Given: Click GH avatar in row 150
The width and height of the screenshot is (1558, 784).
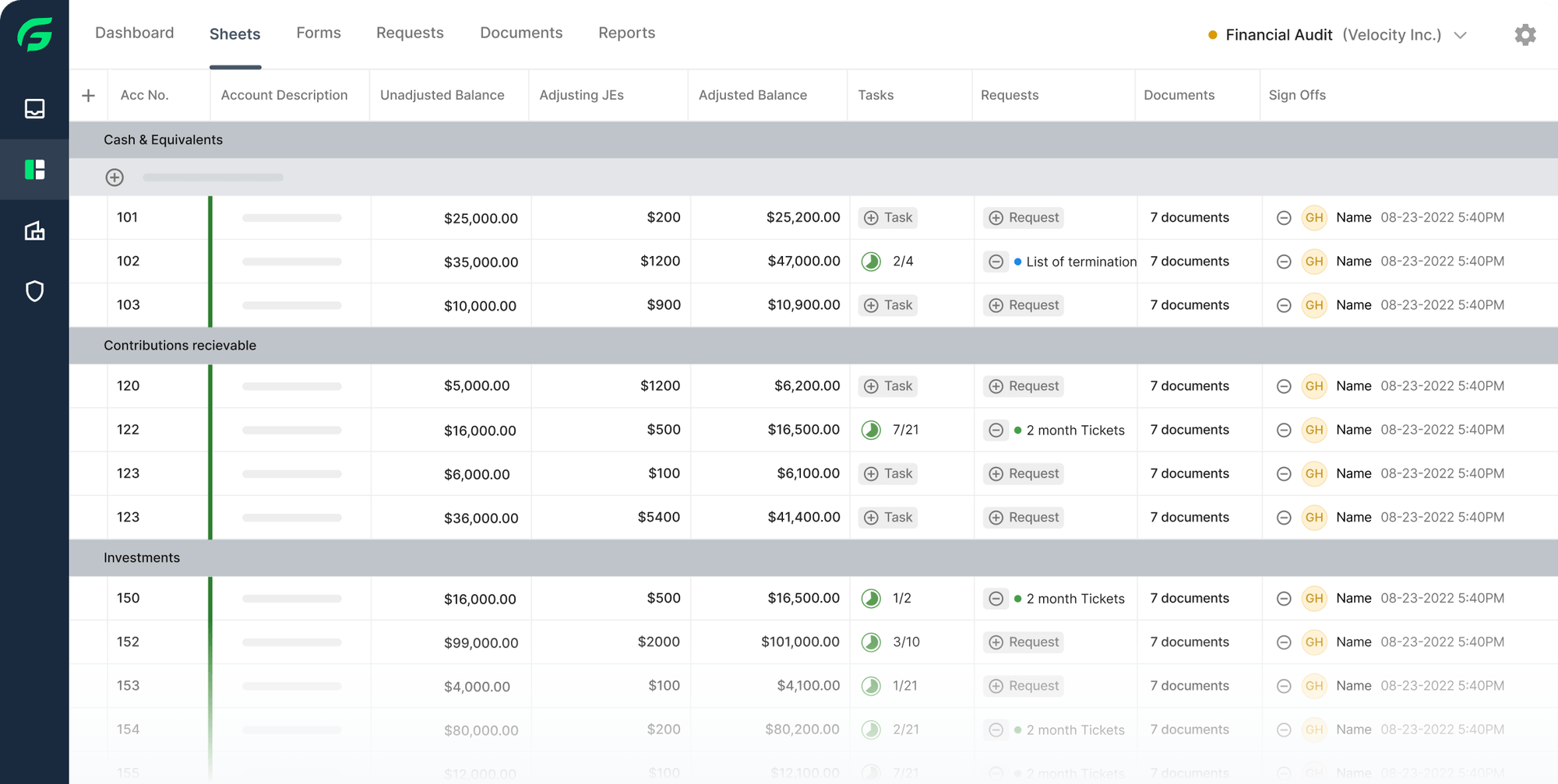Looking at the screenshot, I should pyautogui.click(x=1314, y=599).
